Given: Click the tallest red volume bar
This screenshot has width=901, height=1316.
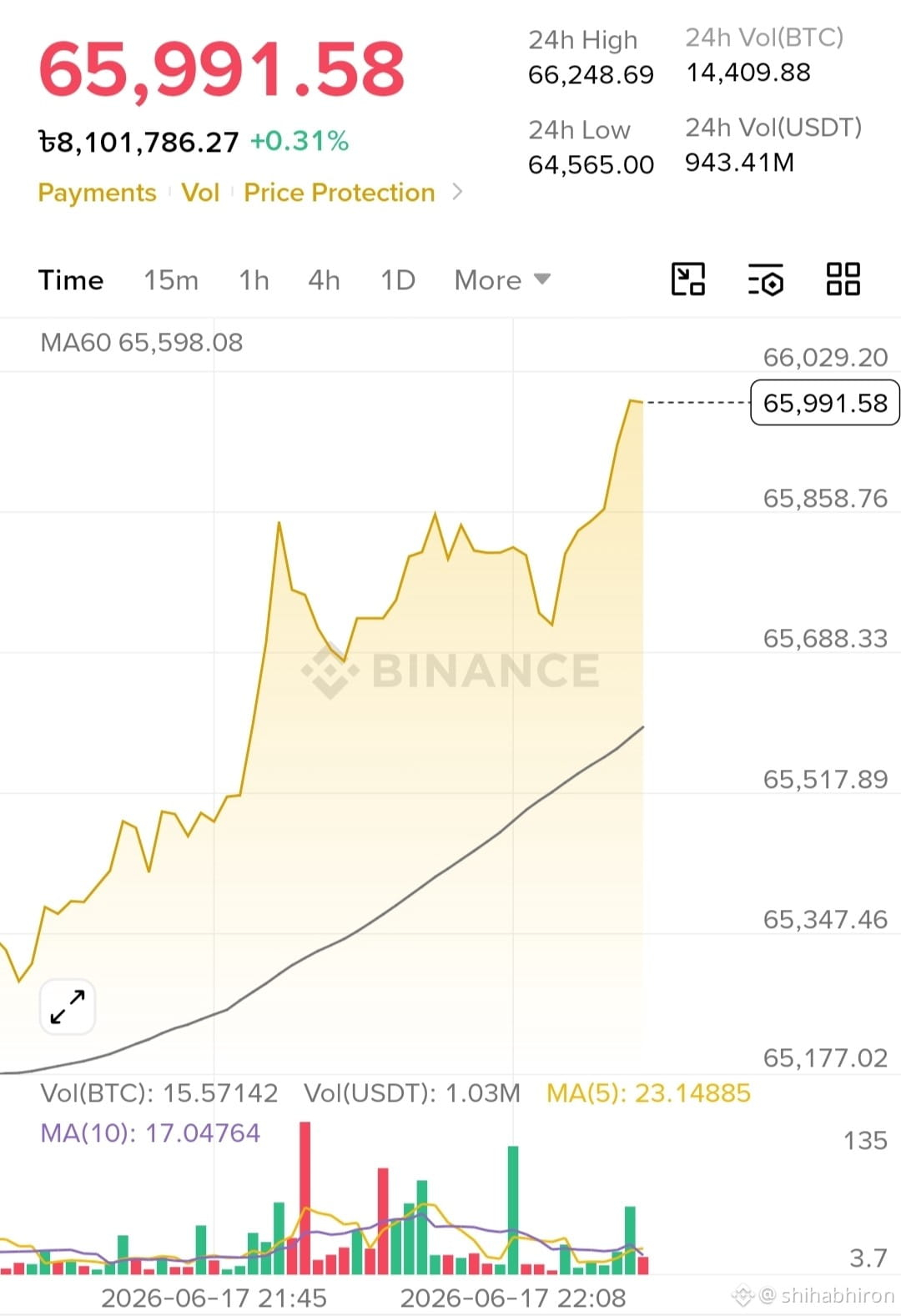Looking at the screenshot, I should coord(305,1198).
